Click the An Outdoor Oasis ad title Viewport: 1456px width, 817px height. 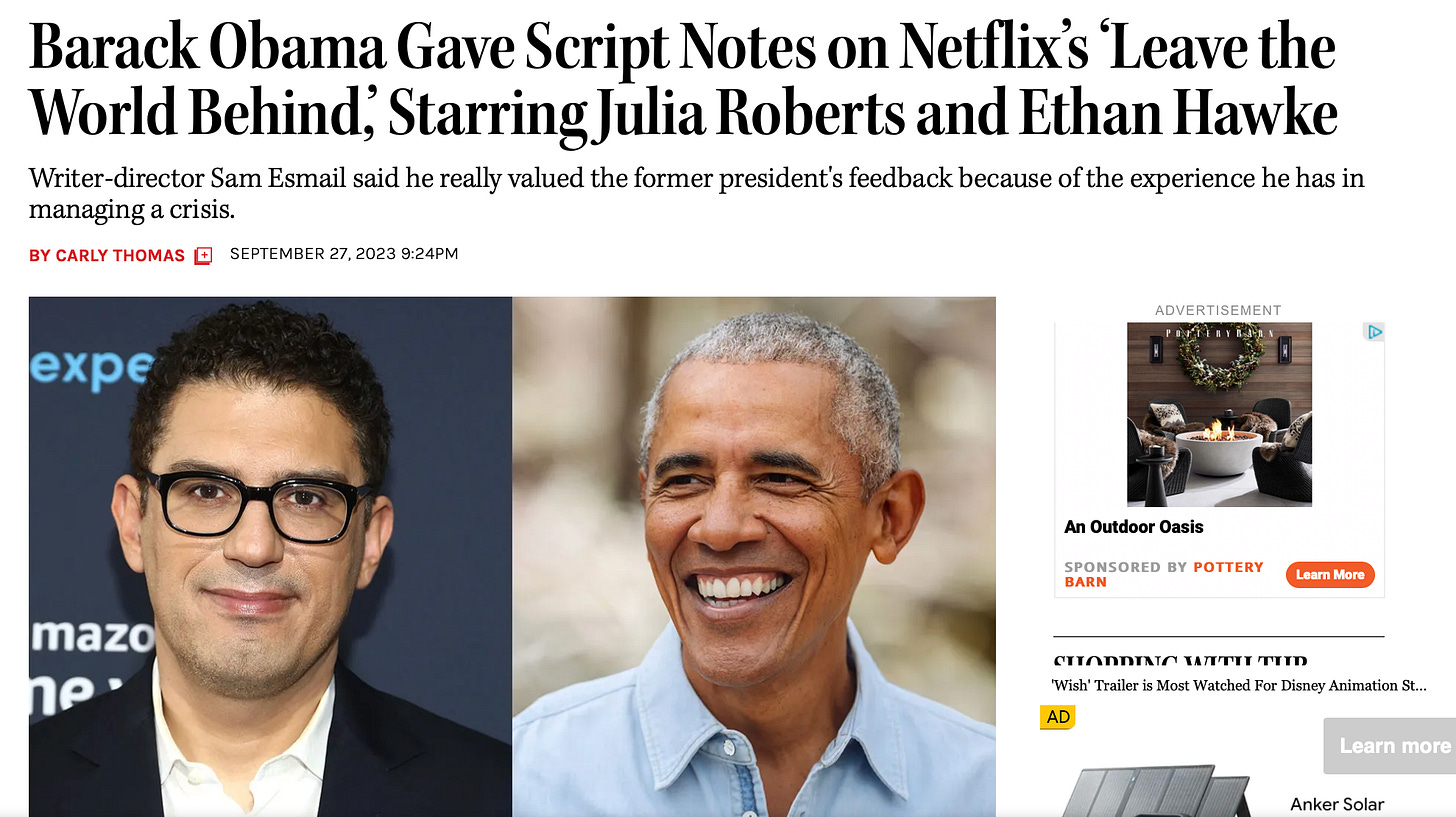(1134, 526)
